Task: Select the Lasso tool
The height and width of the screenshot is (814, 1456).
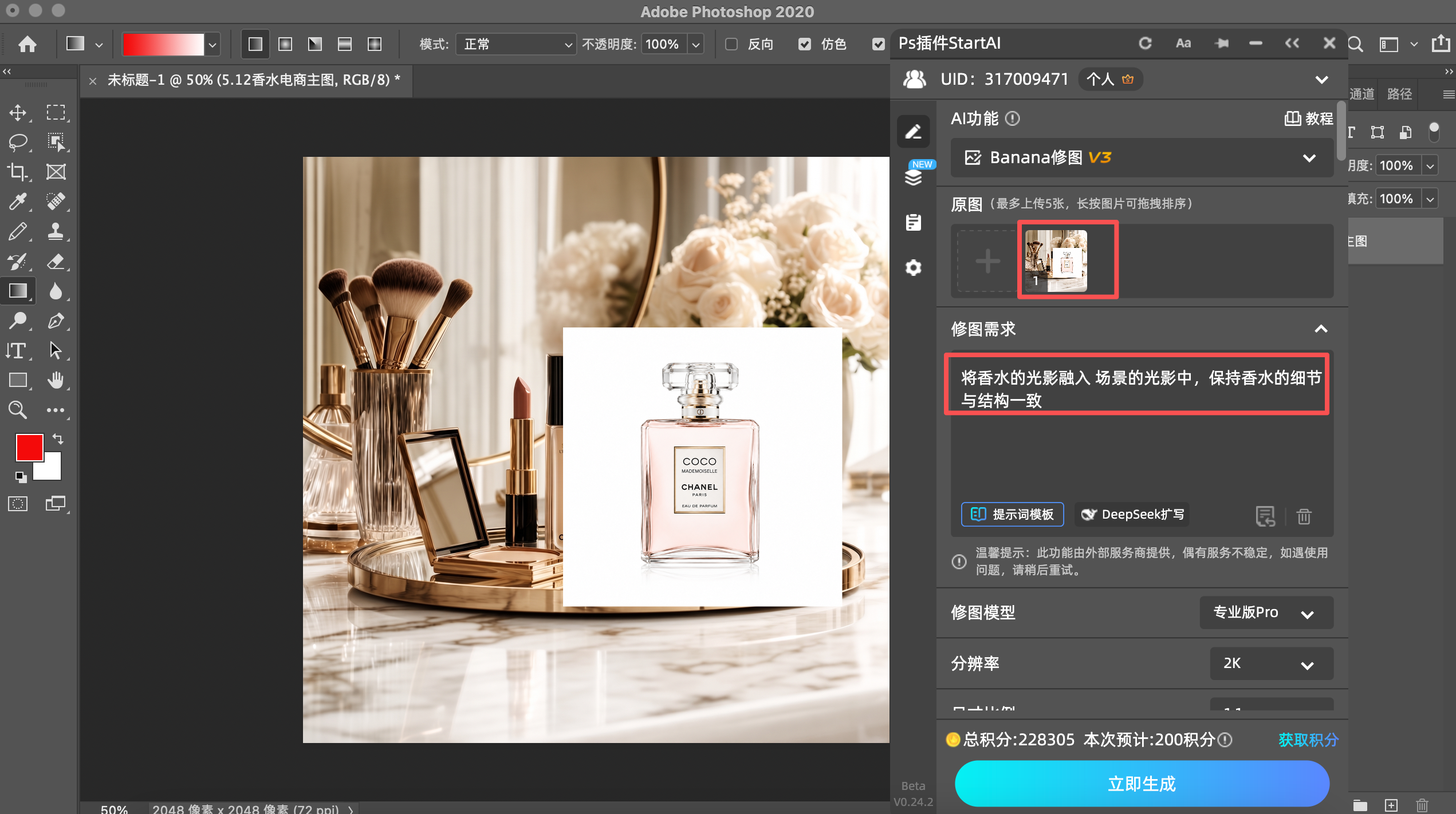Action: 18,142
